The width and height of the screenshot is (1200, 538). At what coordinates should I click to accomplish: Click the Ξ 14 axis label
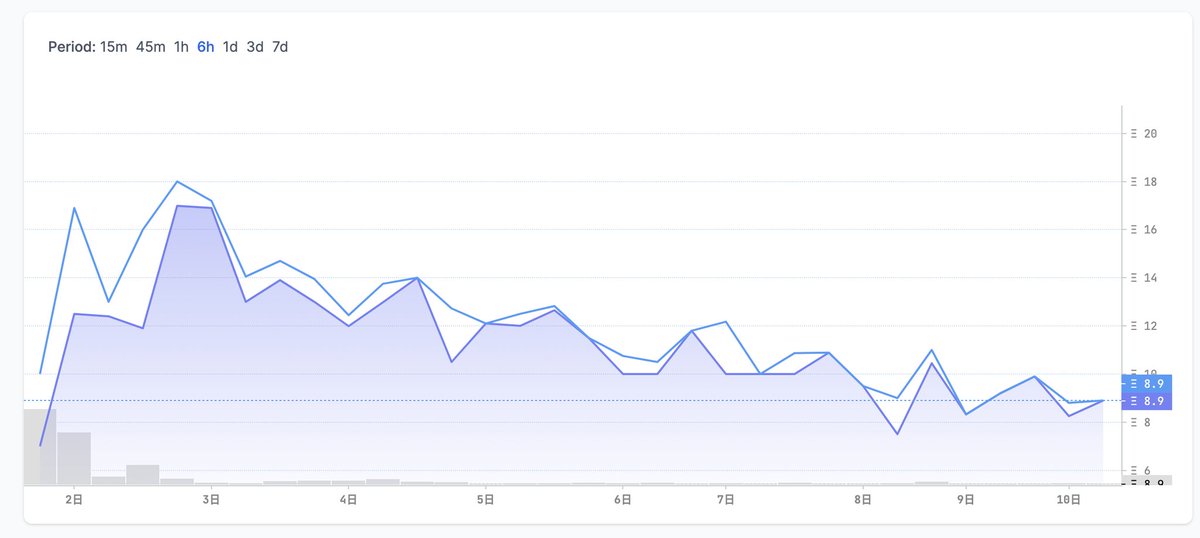click(x=1144, y=278)
